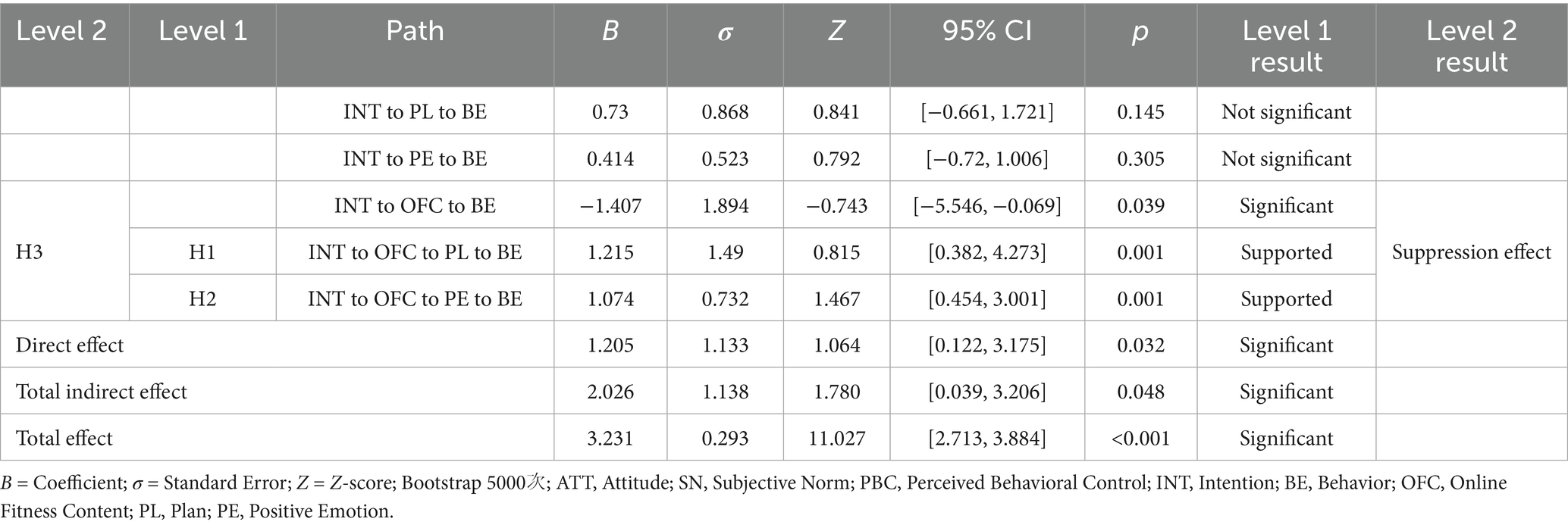The width and height of the screenshot is (1568, 528).
Task: Select the confidence interval [−5.546, −0.069]
Action: click(x=986, y=206)
